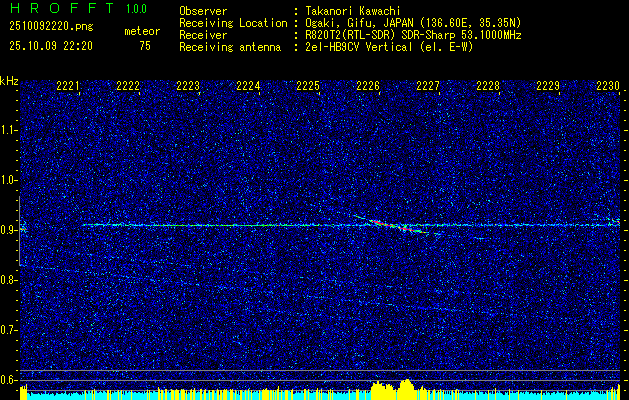Select the 2228 time marker
This screenshot has height=400, width=629.
pos(488,87)
